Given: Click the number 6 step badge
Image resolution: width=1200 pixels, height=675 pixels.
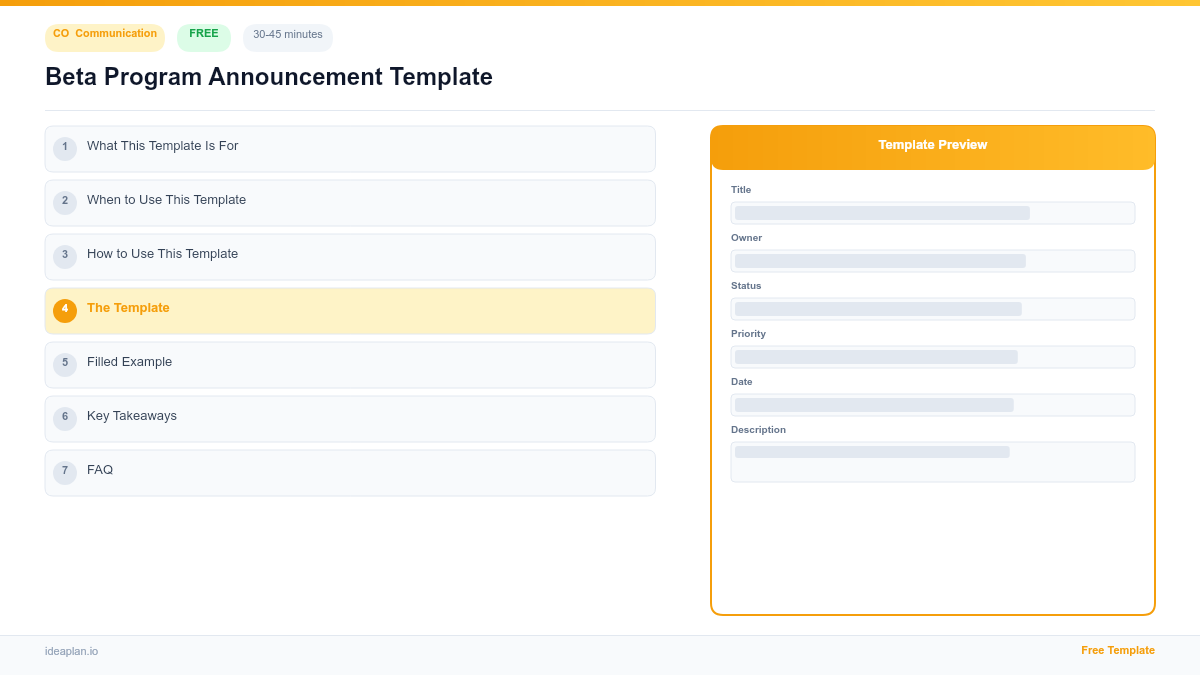Looking at the screenshot, I should pyautogui.click(x=65, y=419).
